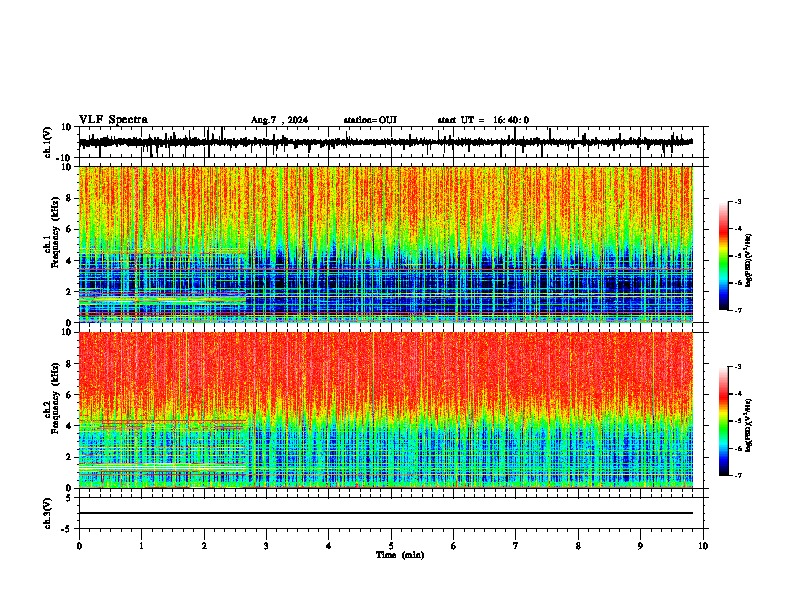The height and width of the screenshot is (612, 792).
Task: Click the "9" tick on the Time axis
Action: (x=641, y=546)
